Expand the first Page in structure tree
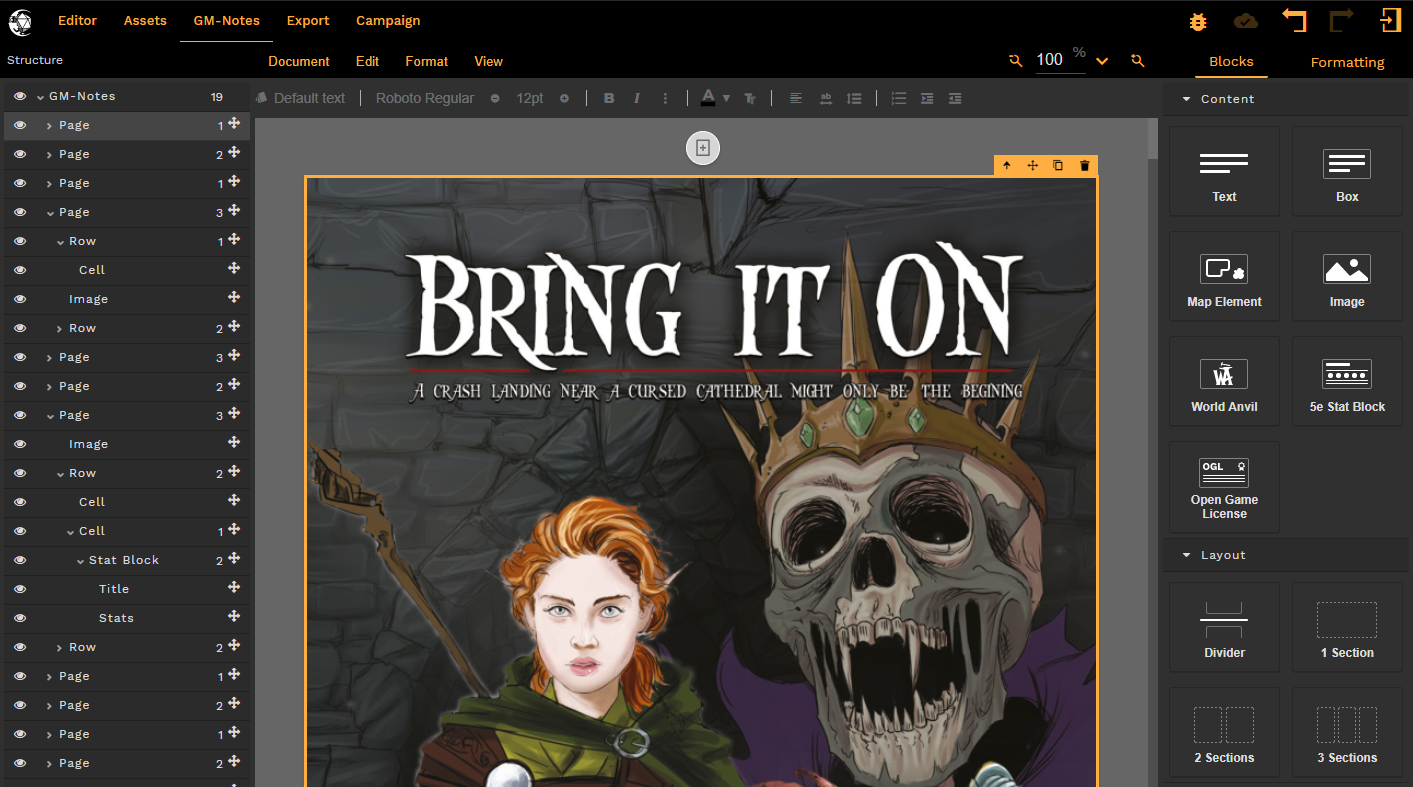Screen dimensions: 1413x787 pos(50,126)
